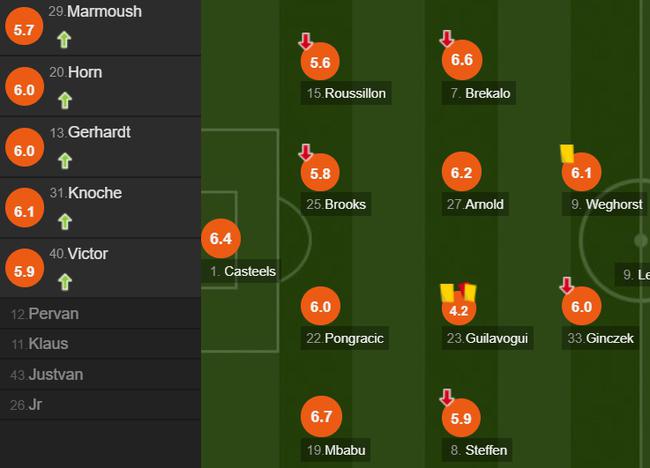Screen dimensions: 650x468
Task: Click the red arrow on Ginczek's rating
Action: point(567,285)
